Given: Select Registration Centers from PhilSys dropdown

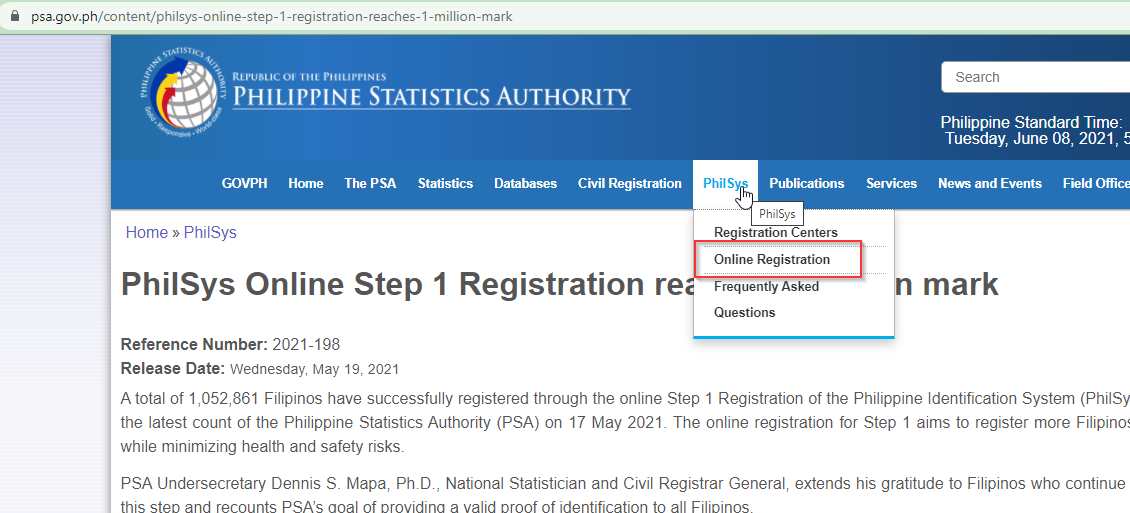Looking at the screenshot, I should [775, 233].
